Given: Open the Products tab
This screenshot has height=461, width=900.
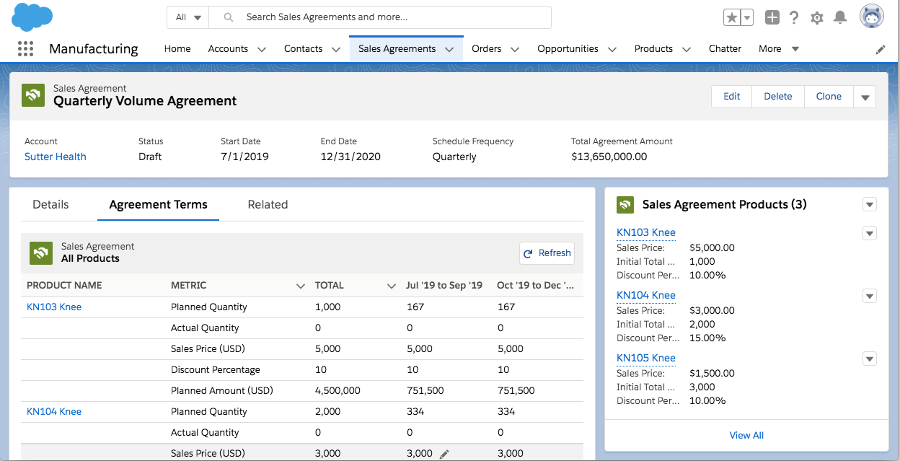Looking at the screenshot, I should point(653,49).
